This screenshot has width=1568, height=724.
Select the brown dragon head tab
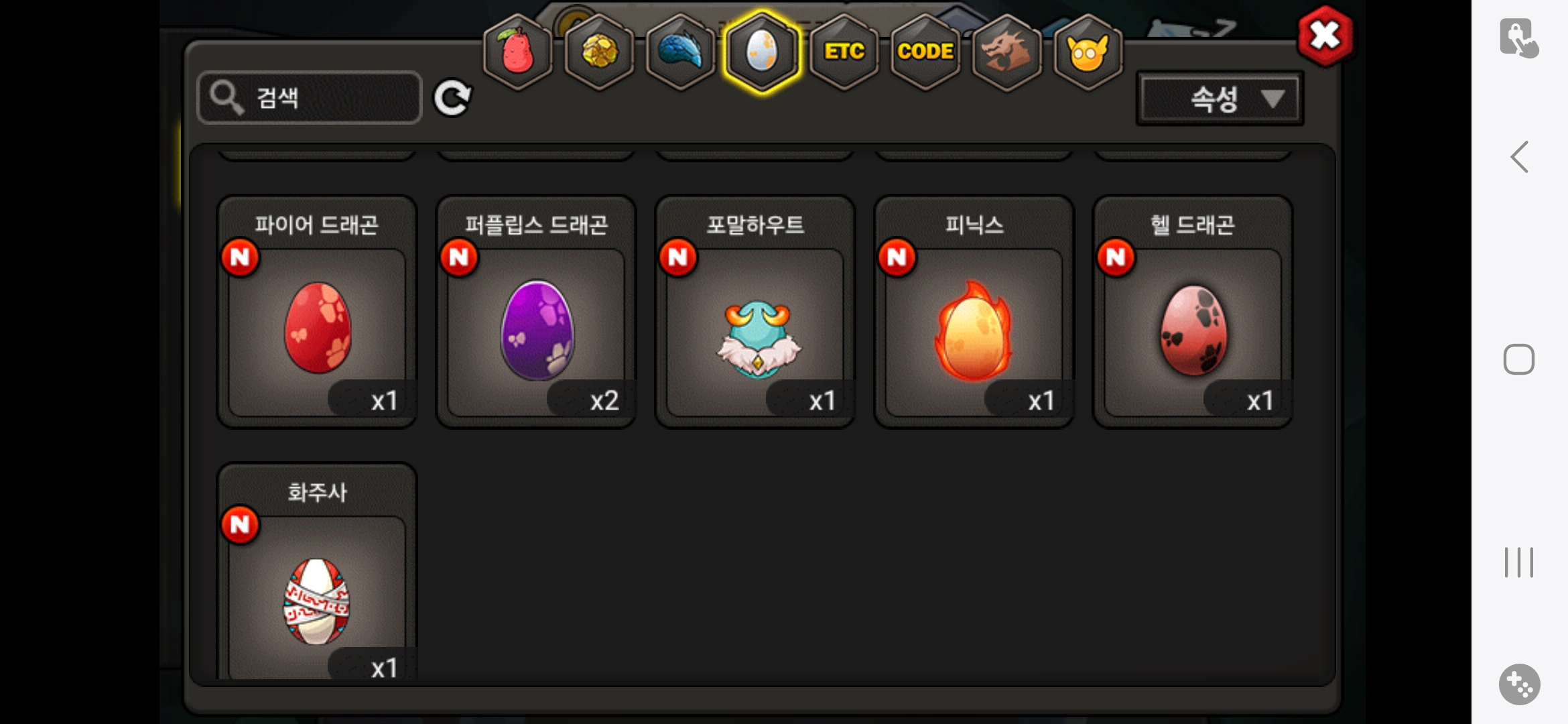click(x=1006, y=51)
